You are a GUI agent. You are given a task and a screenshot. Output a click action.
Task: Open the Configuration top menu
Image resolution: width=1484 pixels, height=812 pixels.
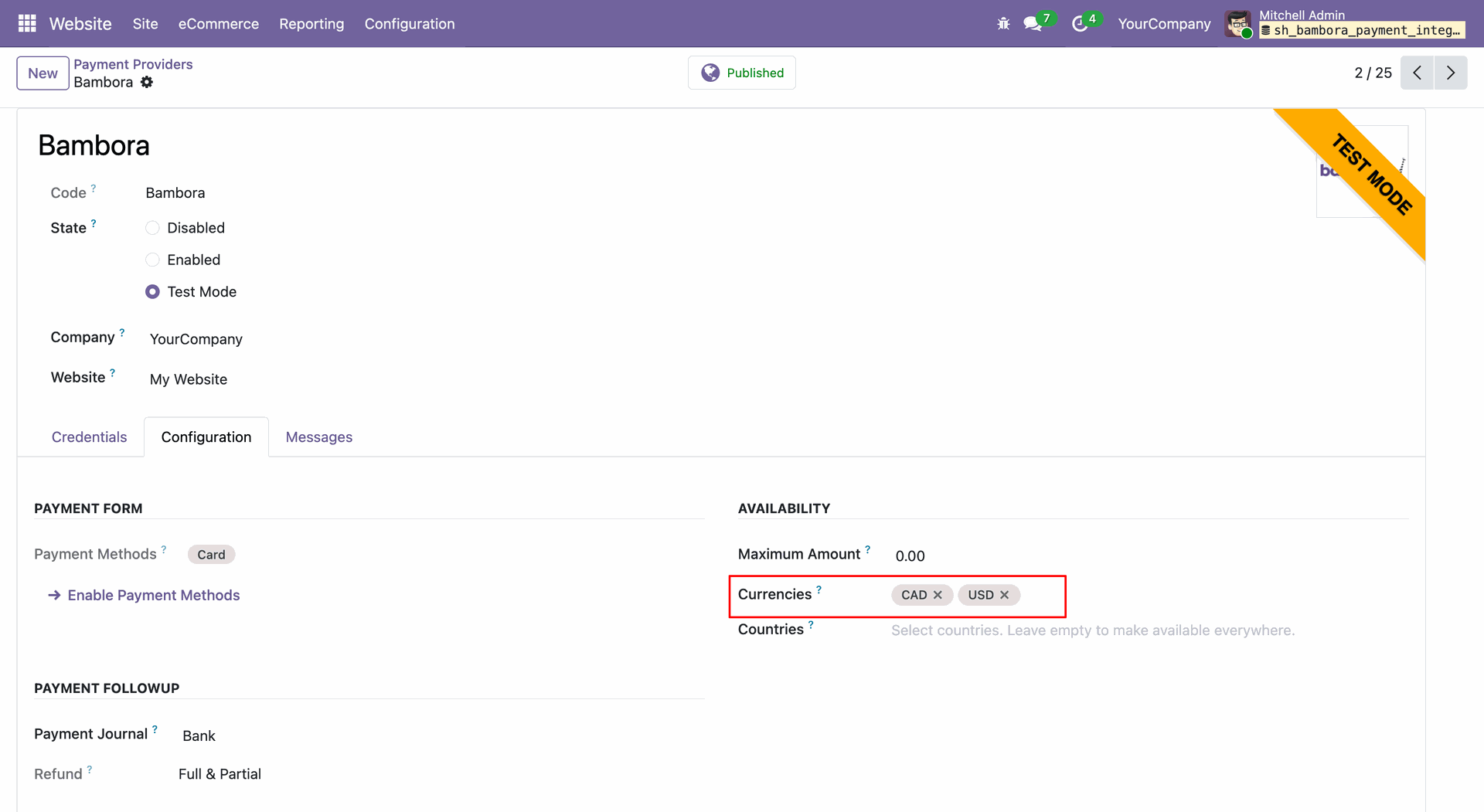[410, 24]
